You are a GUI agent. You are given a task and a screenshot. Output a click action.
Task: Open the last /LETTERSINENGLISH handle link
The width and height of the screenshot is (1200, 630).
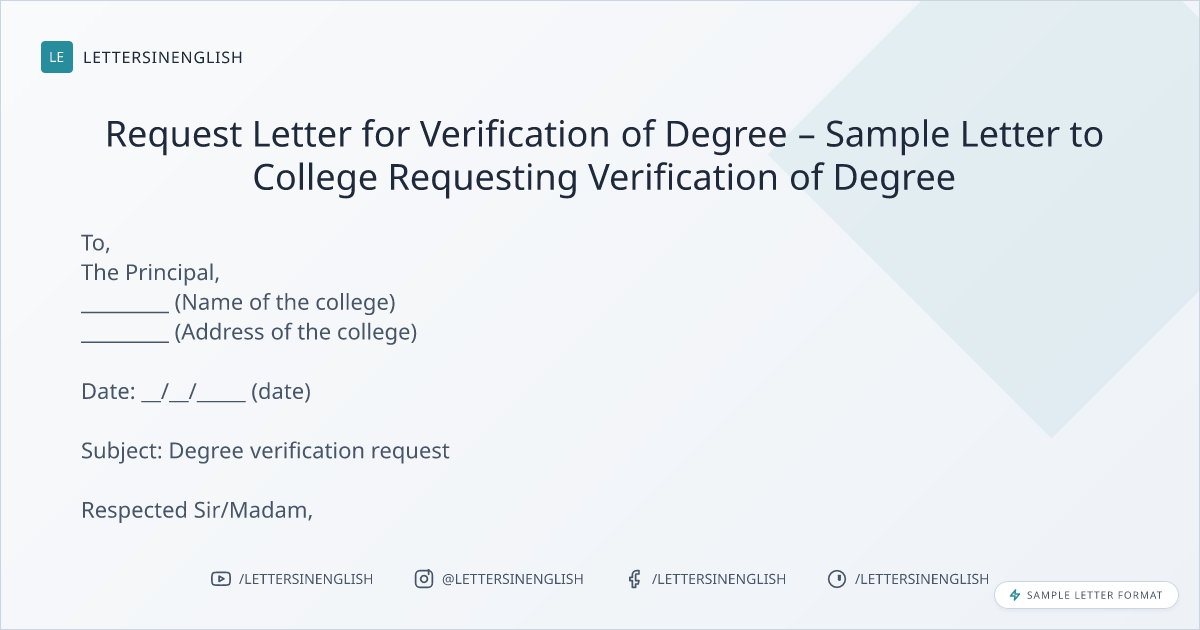(922, 579)
